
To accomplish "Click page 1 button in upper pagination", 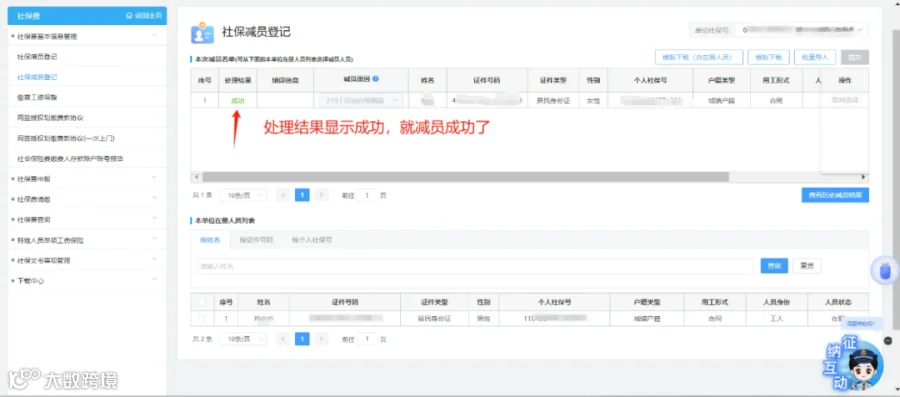I will pos(302,195).
